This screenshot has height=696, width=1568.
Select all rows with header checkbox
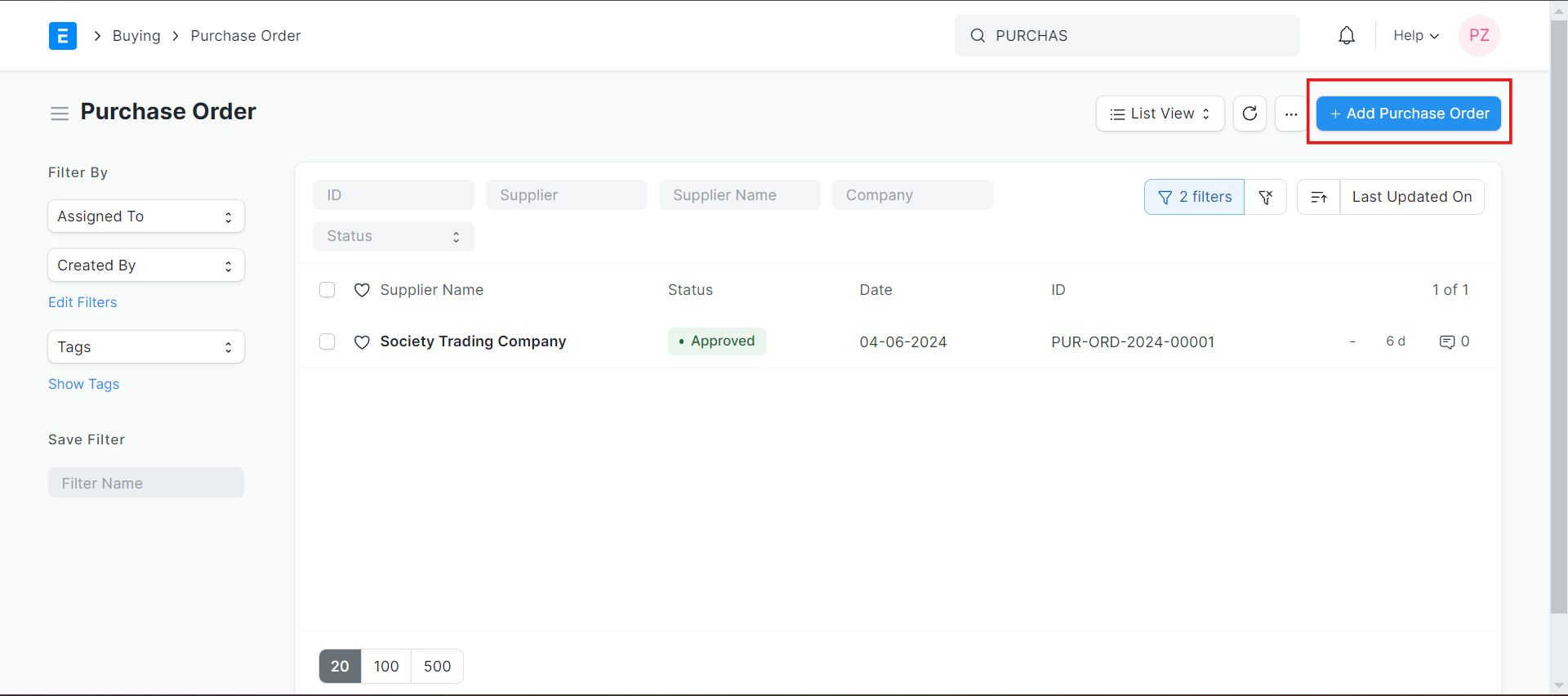327,290
